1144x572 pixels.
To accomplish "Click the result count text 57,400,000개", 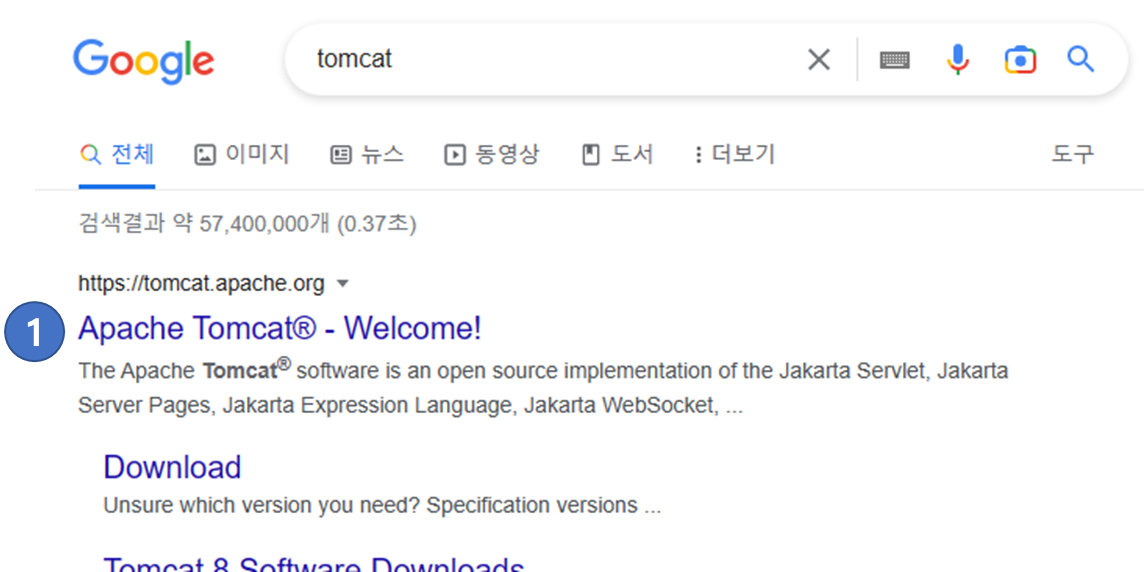I will (265, 224).
